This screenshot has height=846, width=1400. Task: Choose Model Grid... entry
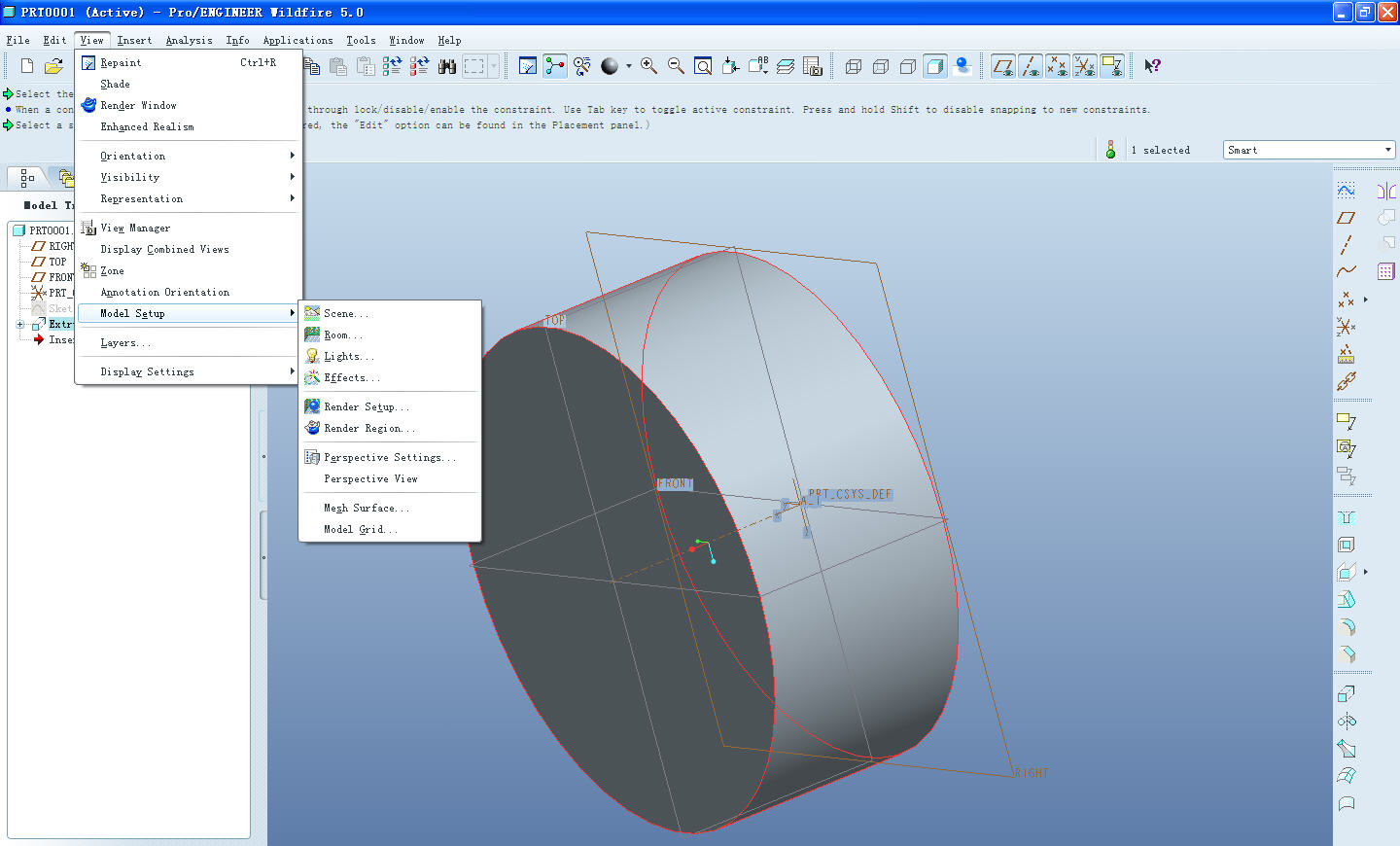coord(390,529)
